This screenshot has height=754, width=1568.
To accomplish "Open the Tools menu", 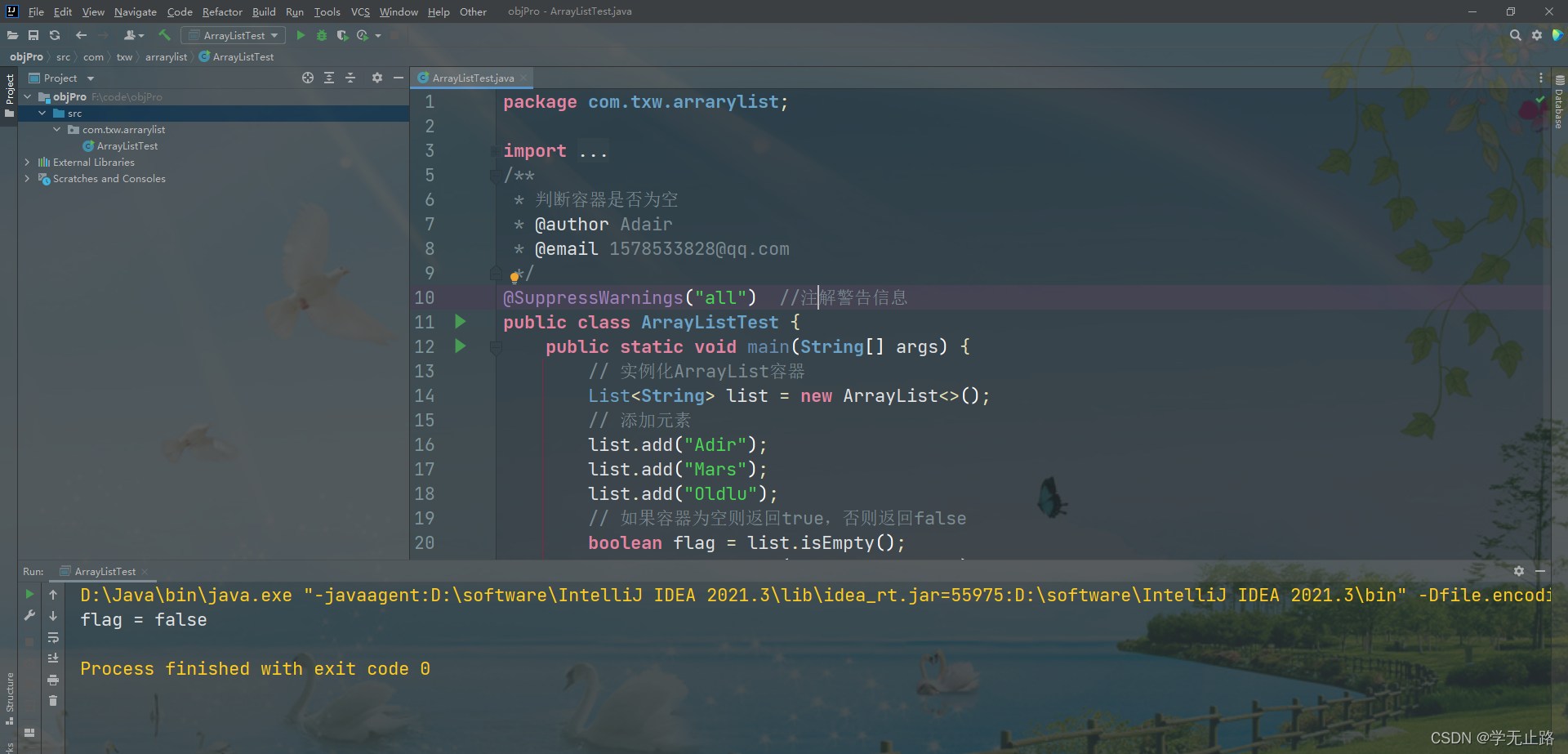I will (x=327, y=11).
